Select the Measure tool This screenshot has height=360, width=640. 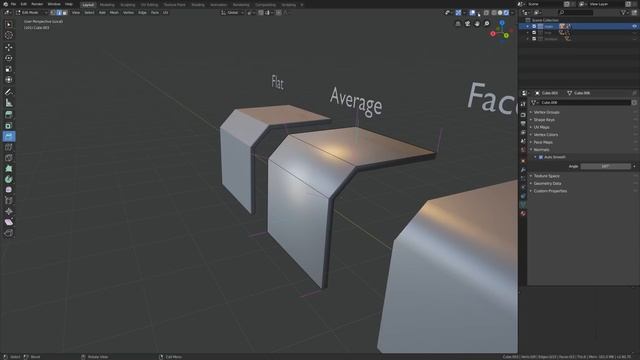pos(9,103)
